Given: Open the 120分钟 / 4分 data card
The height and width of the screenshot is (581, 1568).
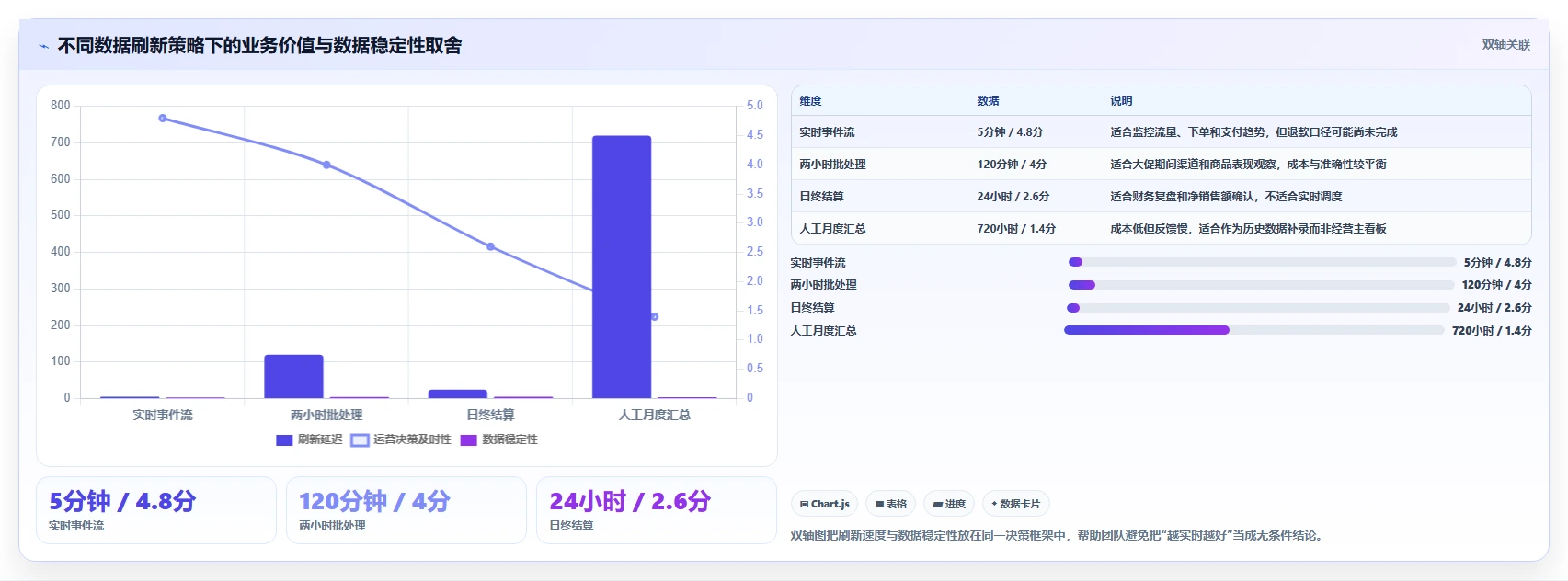Looking at the screenshot, I should (406, 510).
